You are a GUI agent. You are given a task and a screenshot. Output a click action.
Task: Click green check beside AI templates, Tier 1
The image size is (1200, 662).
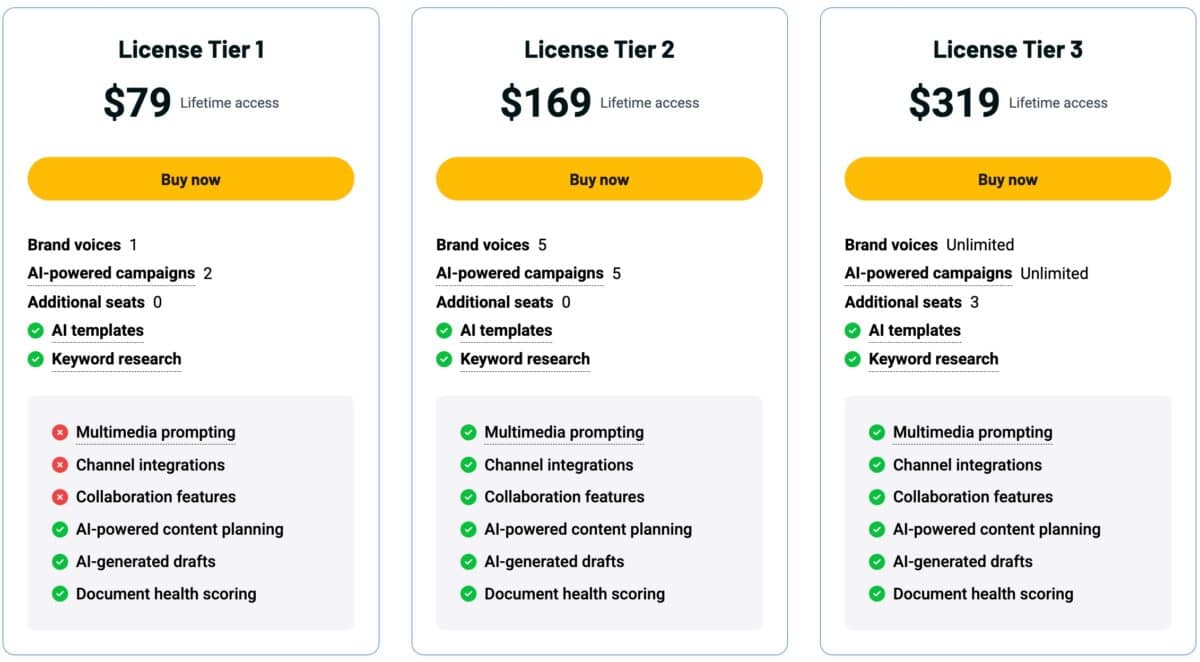click(36, 331)
